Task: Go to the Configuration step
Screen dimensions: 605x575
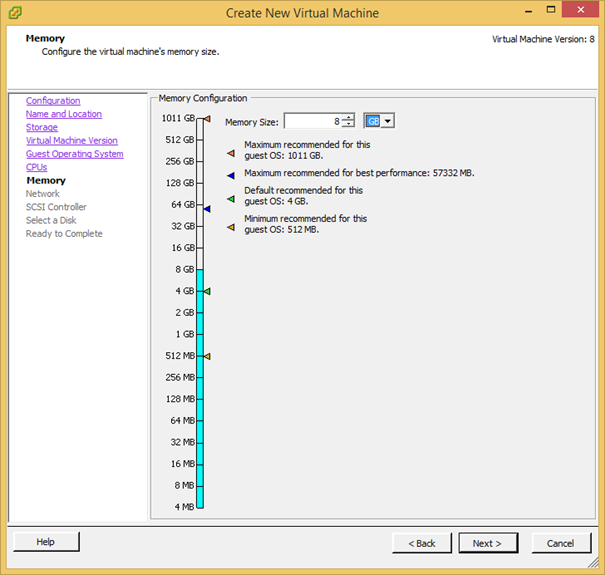Action: point(53,101)
